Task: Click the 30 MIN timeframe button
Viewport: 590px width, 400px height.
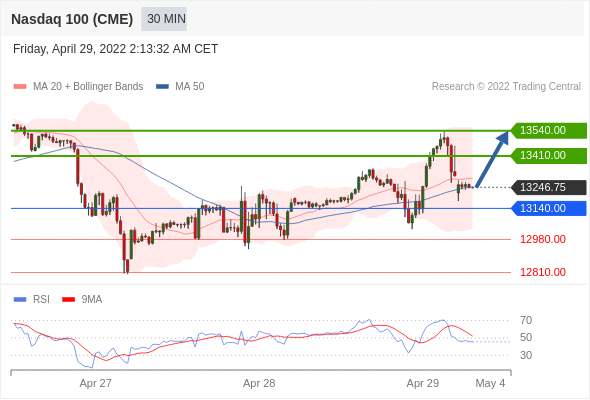Action: tap(164, 19)
